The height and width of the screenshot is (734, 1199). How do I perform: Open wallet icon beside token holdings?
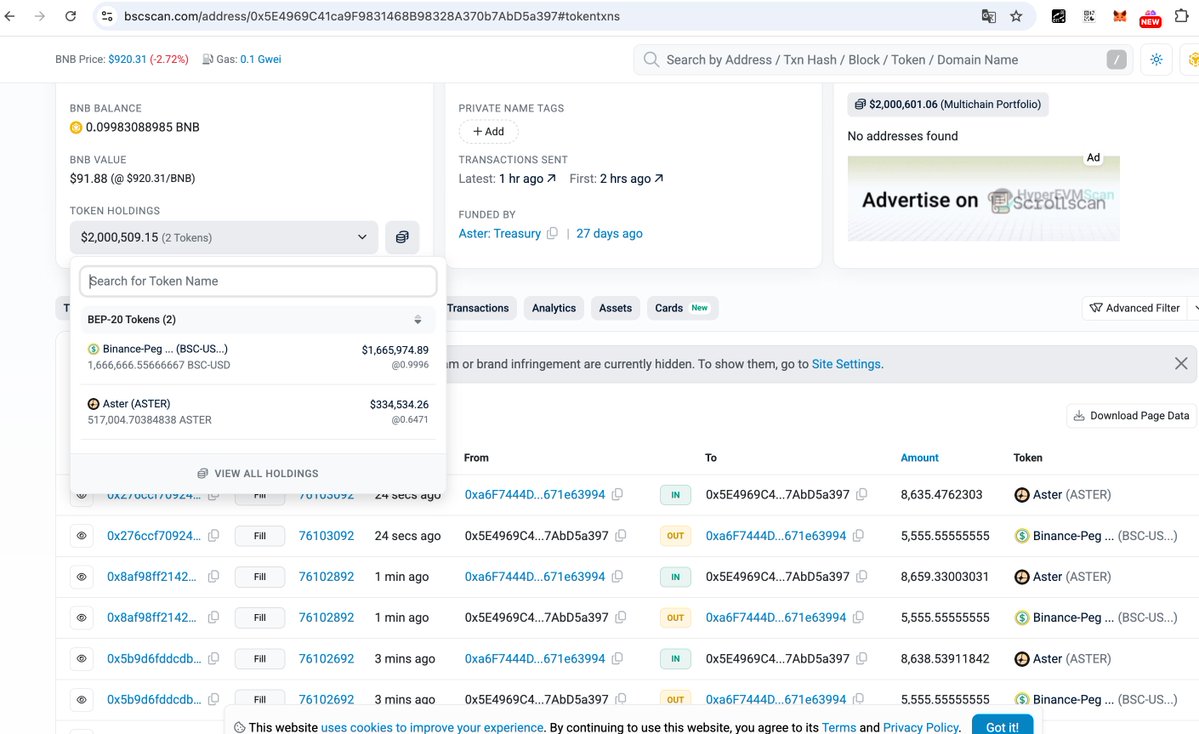point(402,237)
